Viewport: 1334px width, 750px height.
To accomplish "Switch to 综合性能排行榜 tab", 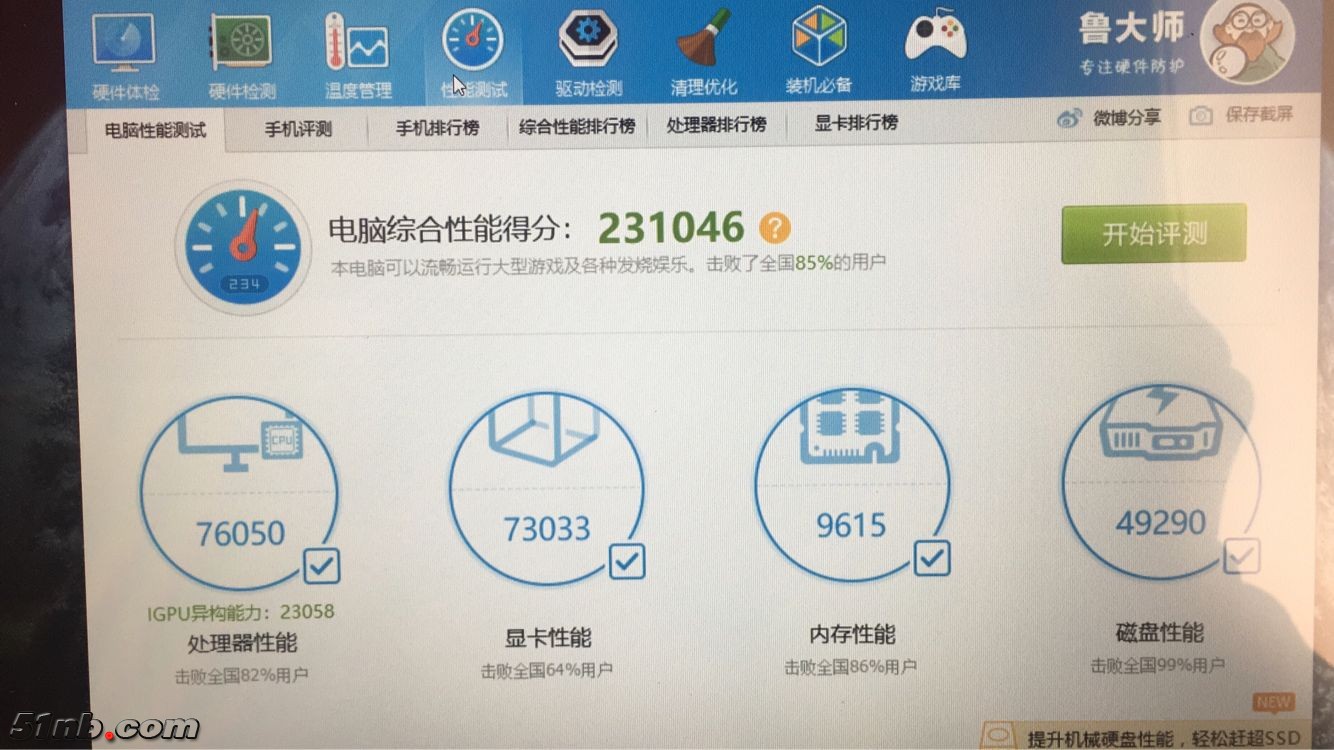I will [x=577, y=127].
